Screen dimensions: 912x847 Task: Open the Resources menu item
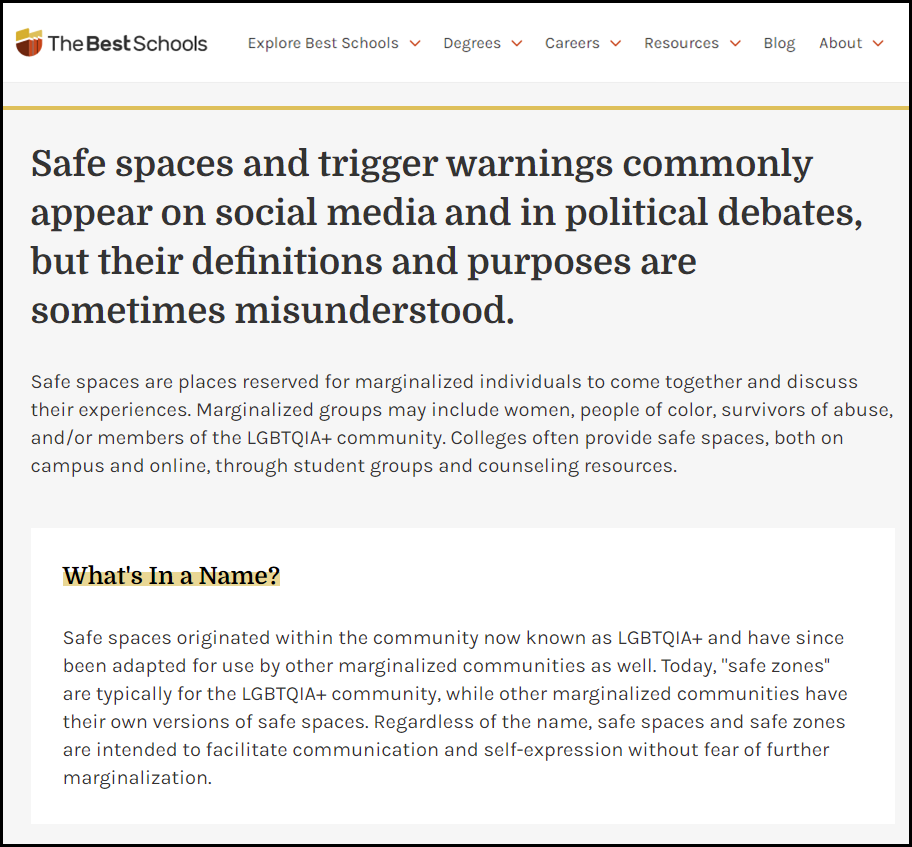(x=681, y=43)
